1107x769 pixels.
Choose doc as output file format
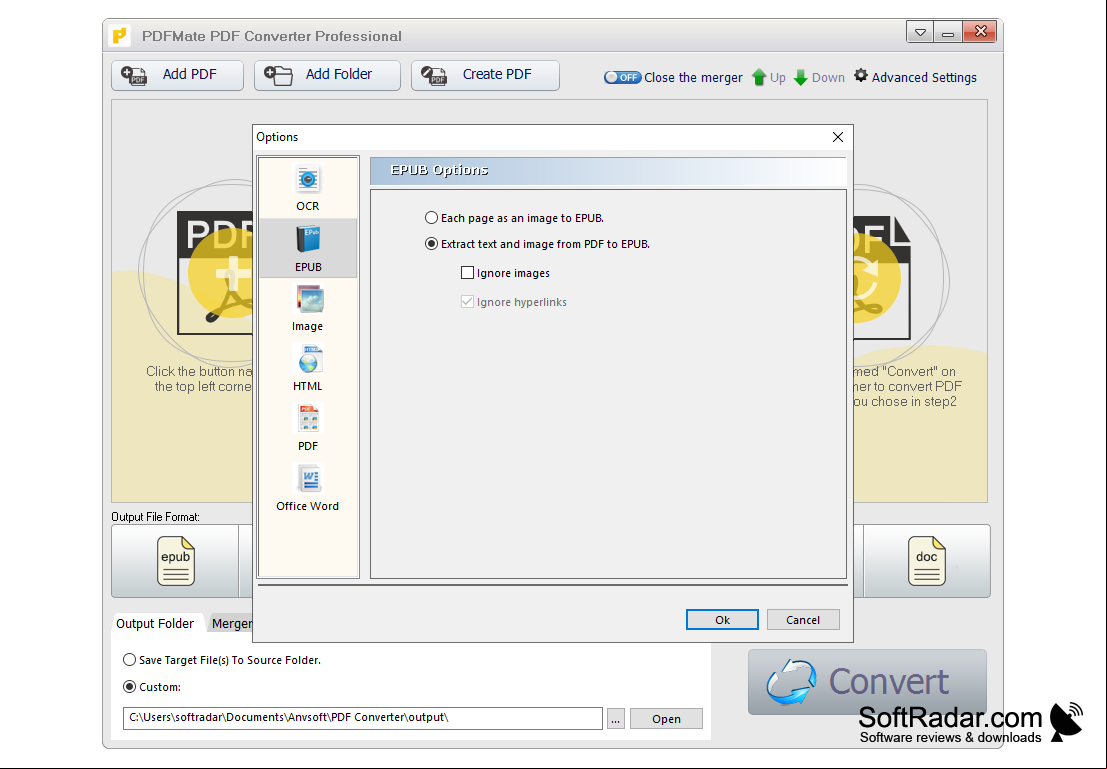(x=926, y=561)
